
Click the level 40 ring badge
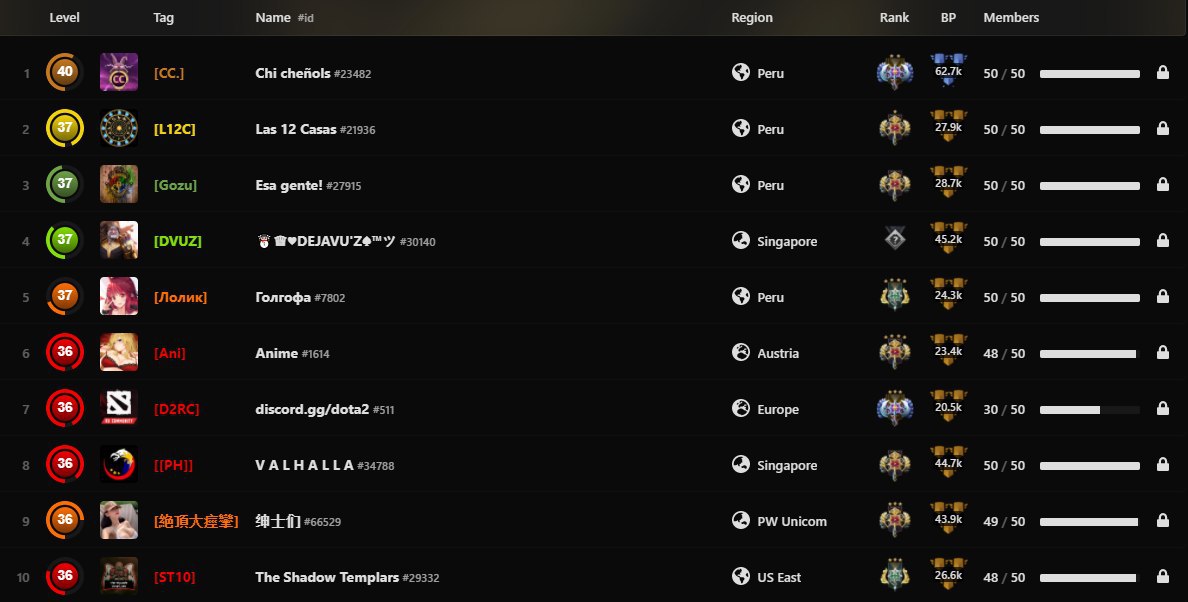[x=65, y=73]
